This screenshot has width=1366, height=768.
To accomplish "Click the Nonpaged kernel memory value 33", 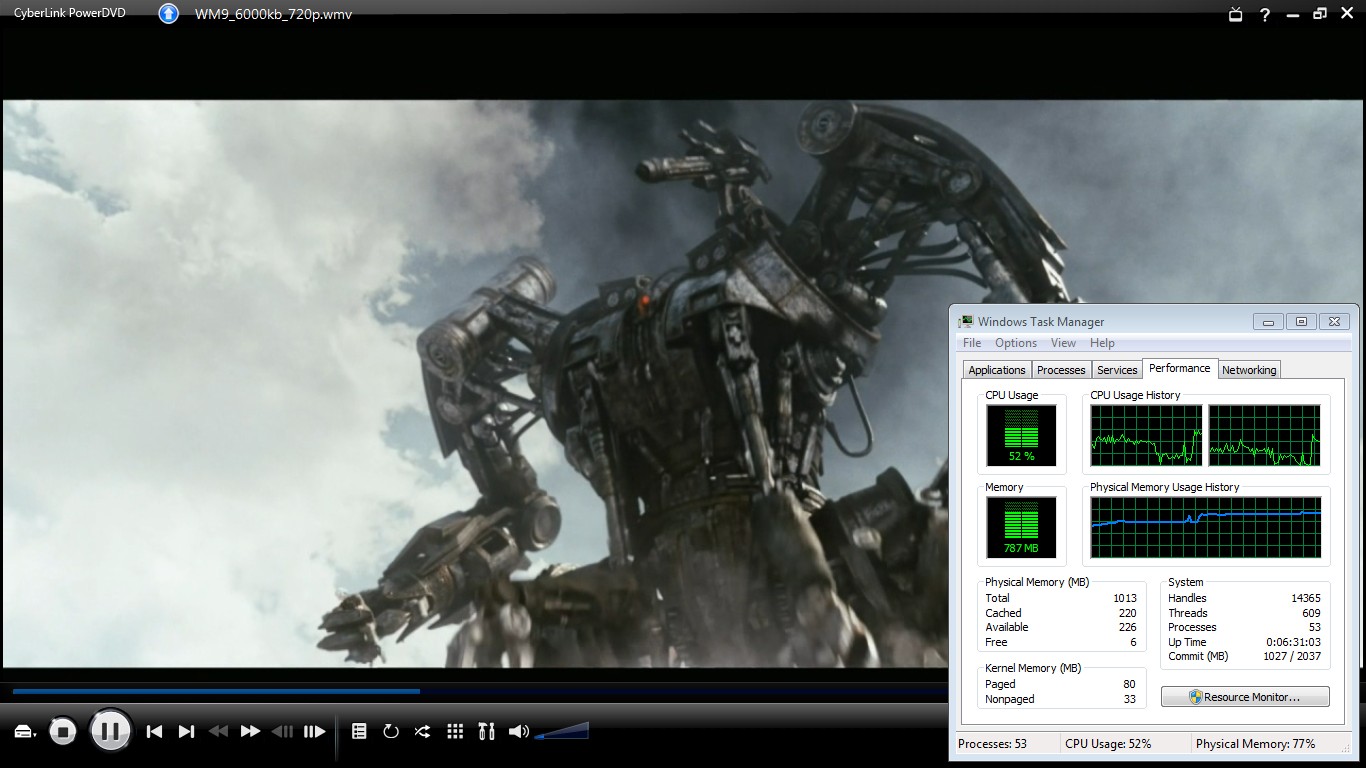I will [x=1130, y=699].
